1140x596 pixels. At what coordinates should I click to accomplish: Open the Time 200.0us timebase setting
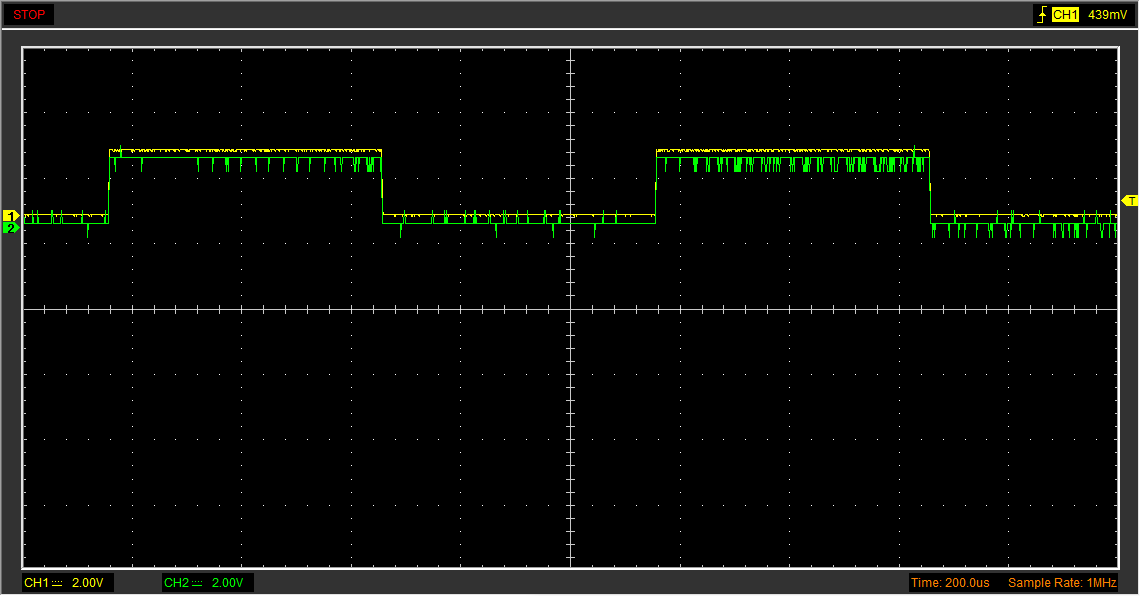coord(950,583)
